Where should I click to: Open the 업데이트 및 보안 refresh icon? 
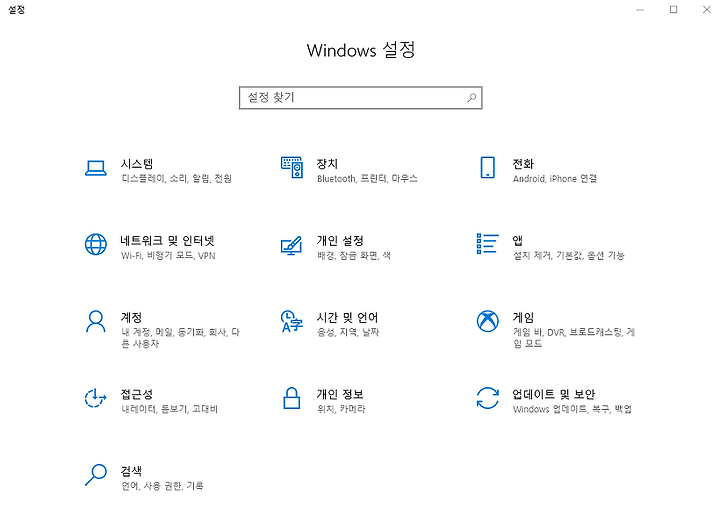[487, 398]
